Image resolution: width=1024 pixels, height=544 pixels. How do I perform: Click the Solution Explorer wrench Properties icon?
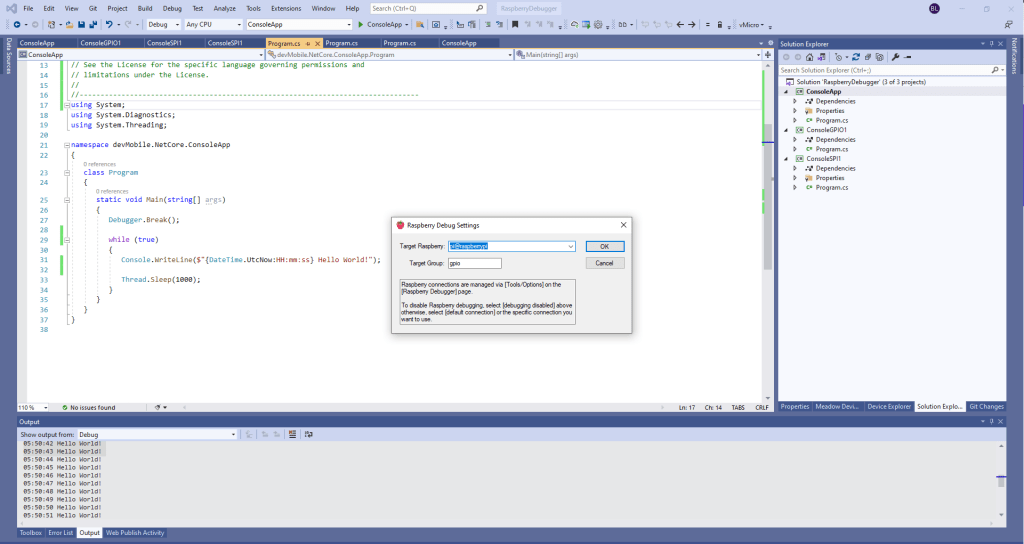[x=896, y=57]
